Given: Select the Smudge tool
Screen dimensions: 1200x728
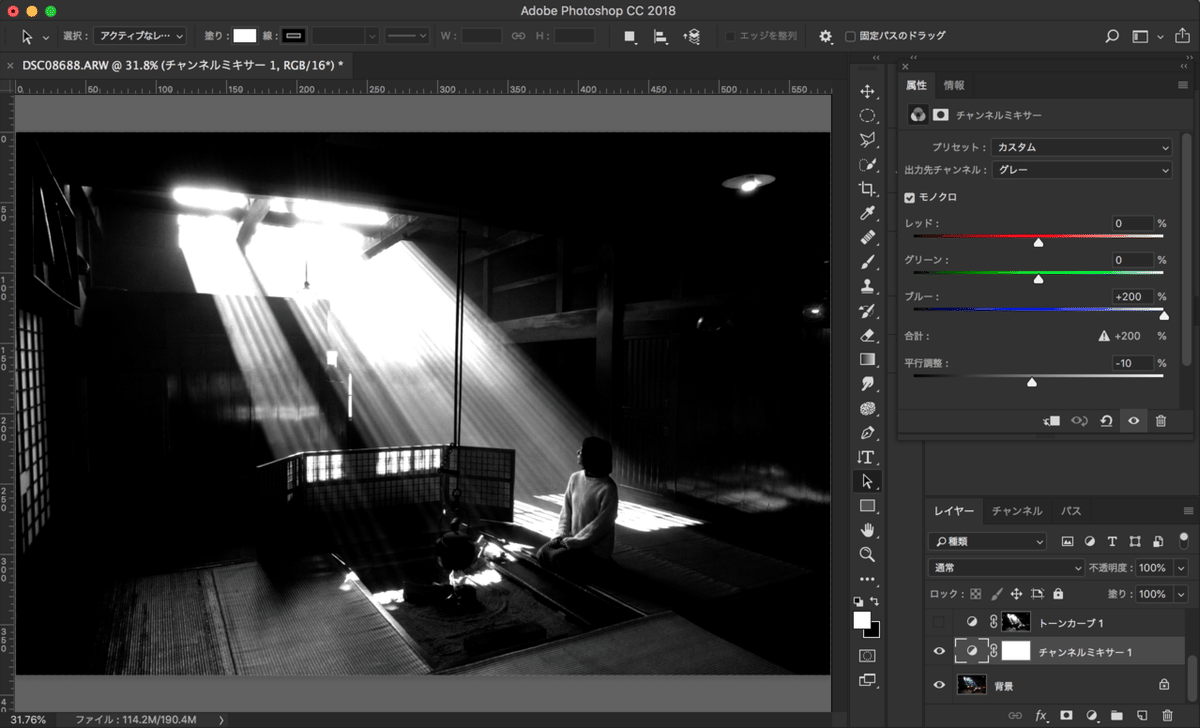Looking at the screenshot, I should point(867,384).
